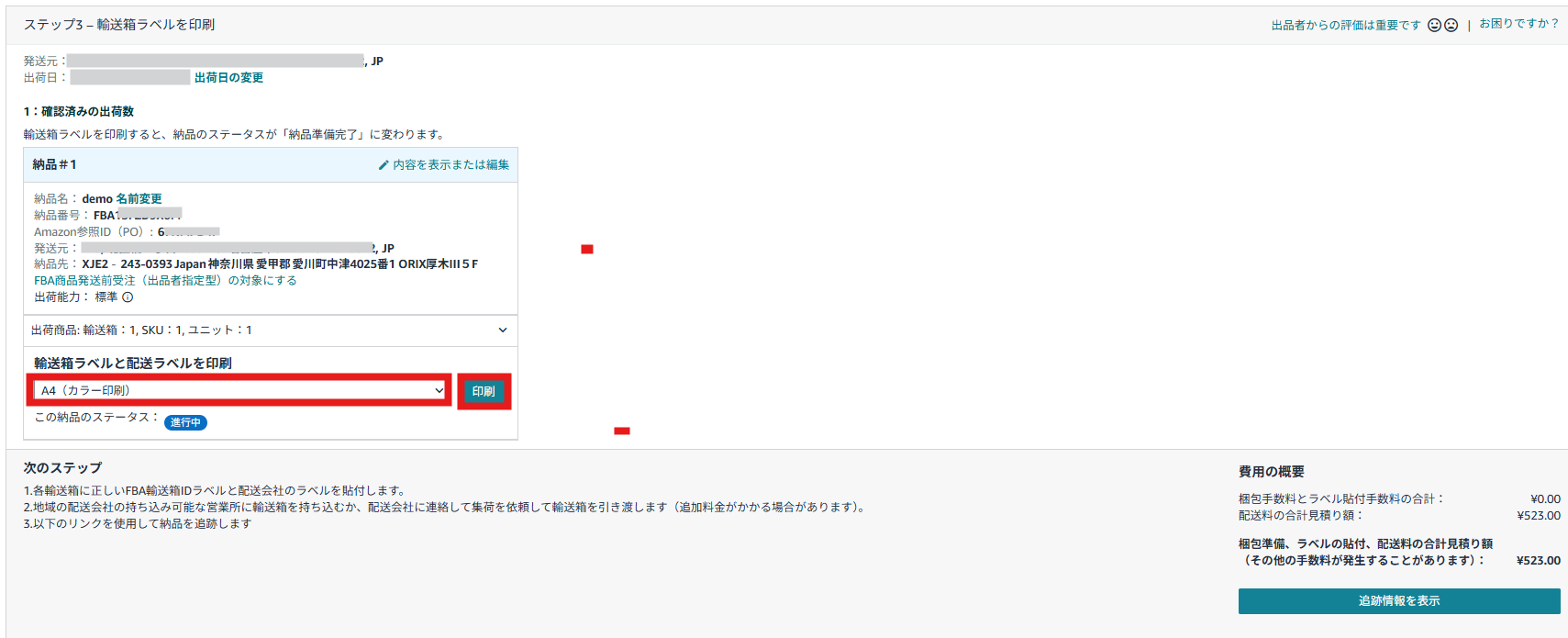Click the 出荷商品: 輸送箱 summary row text
This screenshot has height=638, width=1568.
(141, 330)
